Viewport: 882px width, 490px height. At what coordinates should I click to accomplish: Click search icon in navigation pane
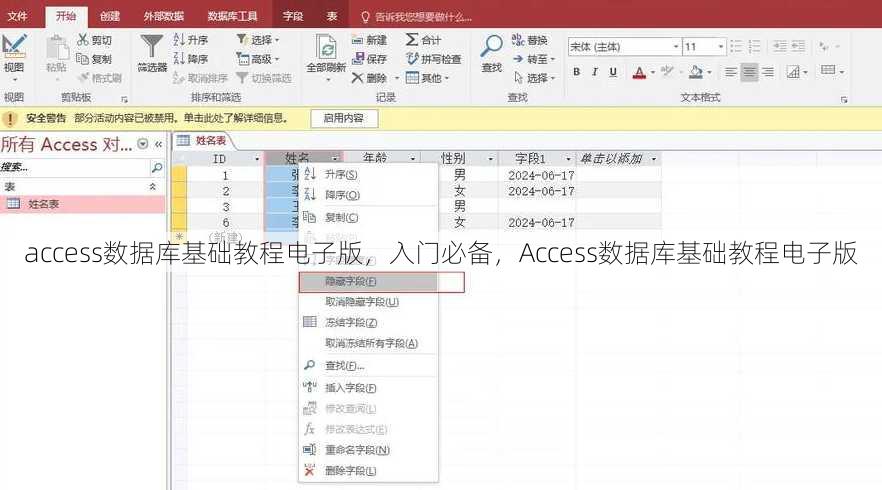pyautogui.click(x=157, y=167)
